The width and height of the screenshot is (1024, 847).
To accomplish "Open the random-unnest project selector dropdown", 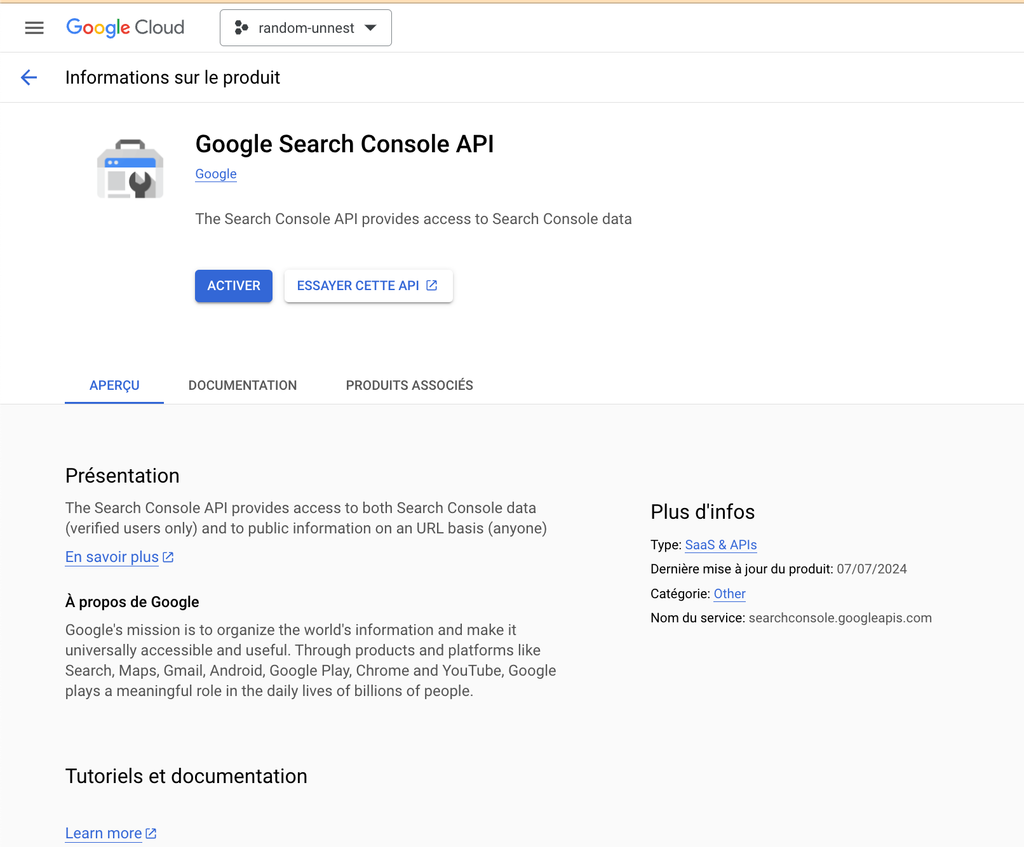I will pos(306,27).
